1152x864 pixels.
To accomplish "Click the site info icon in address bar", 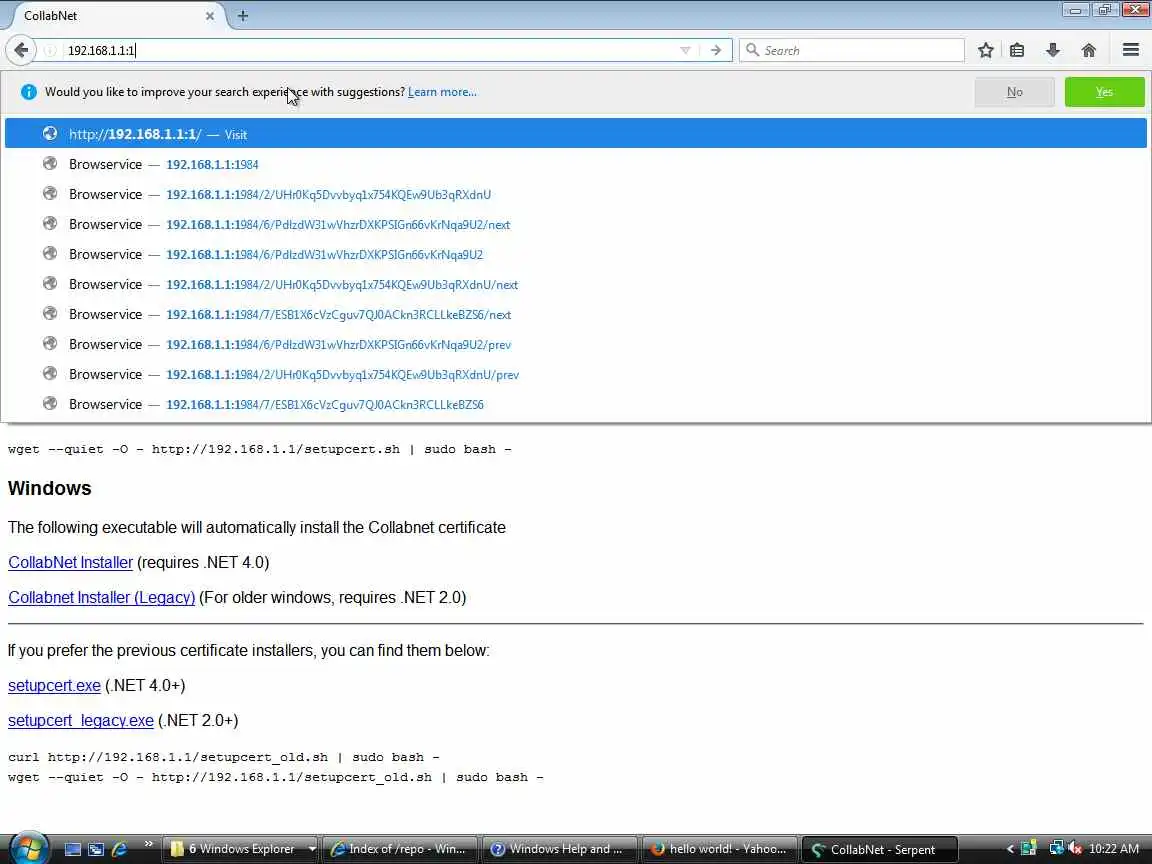I will pyautogui.click(x=50, y=50).
